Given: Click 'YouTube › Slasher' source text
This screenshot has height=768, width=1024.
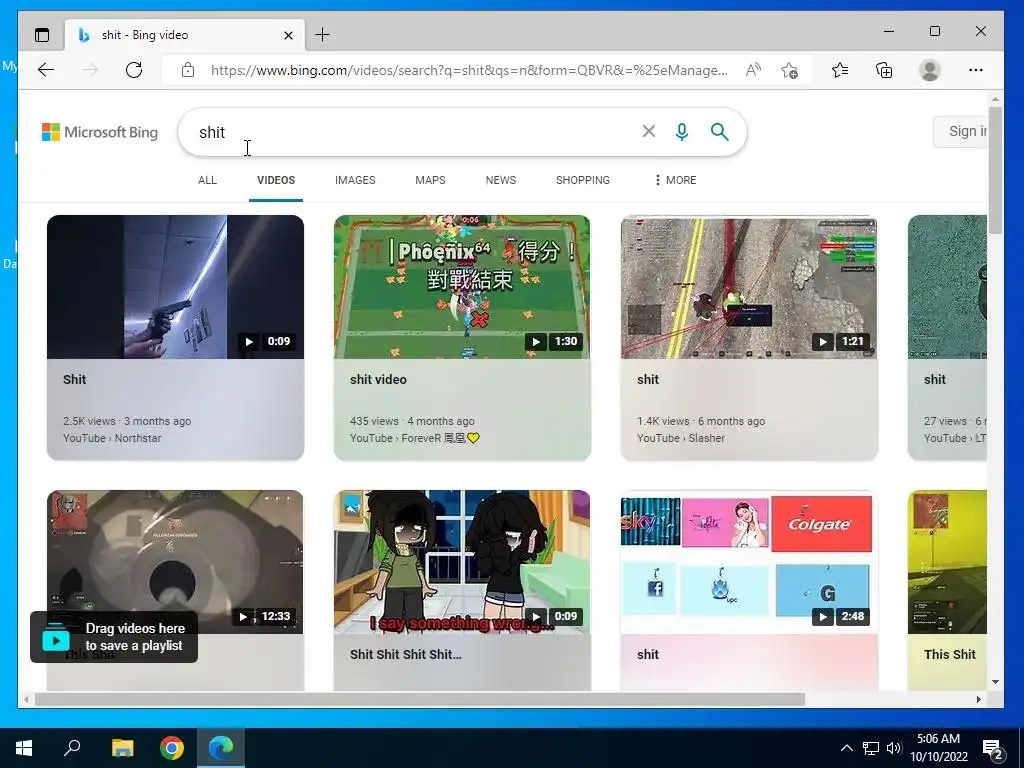Looking at the screenshot, I should coord(680,438).
